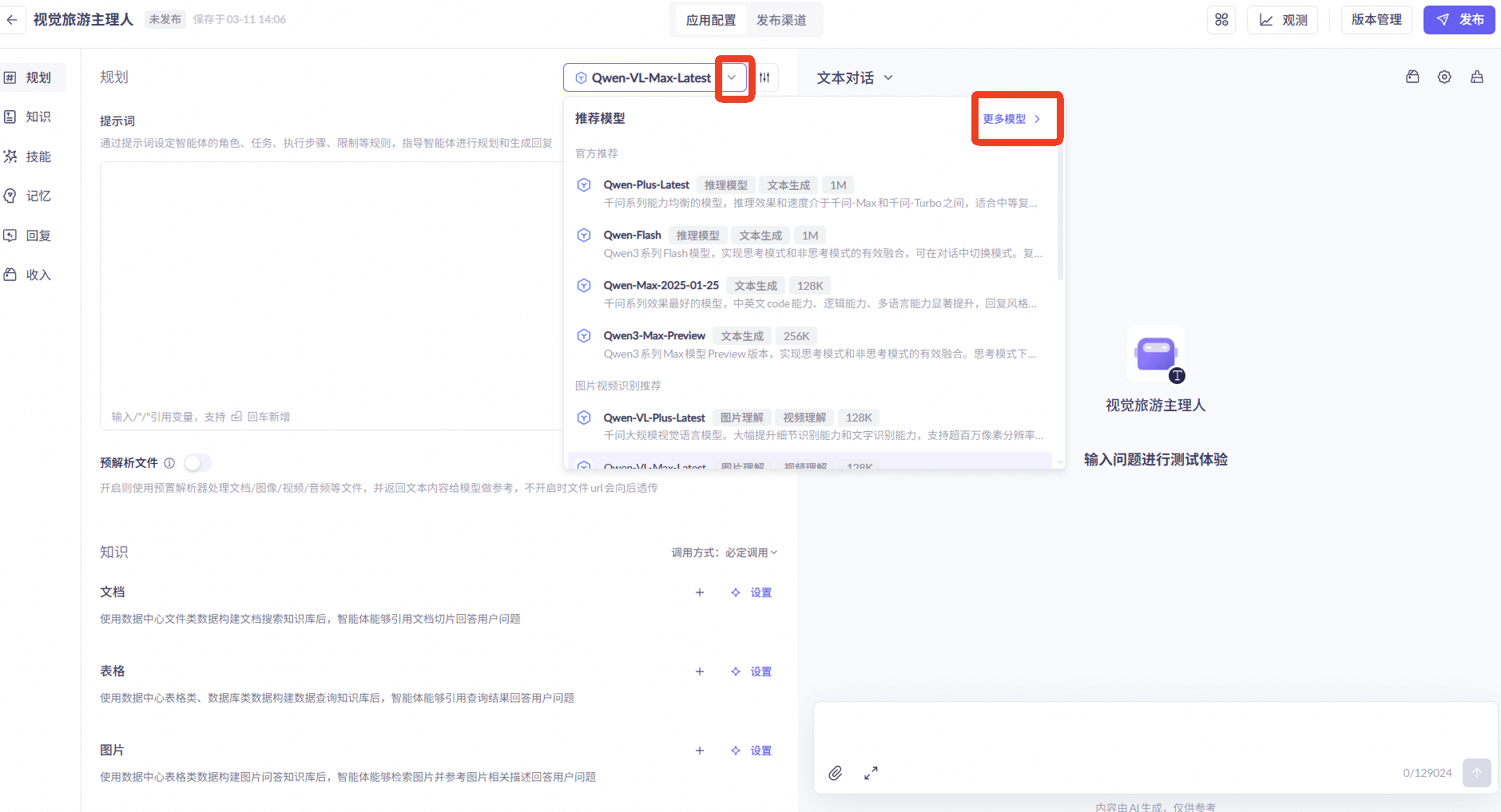The image size is (1501, 812).
Task: Clear the conversation with the broom icon
Action: click(1477, 77)
